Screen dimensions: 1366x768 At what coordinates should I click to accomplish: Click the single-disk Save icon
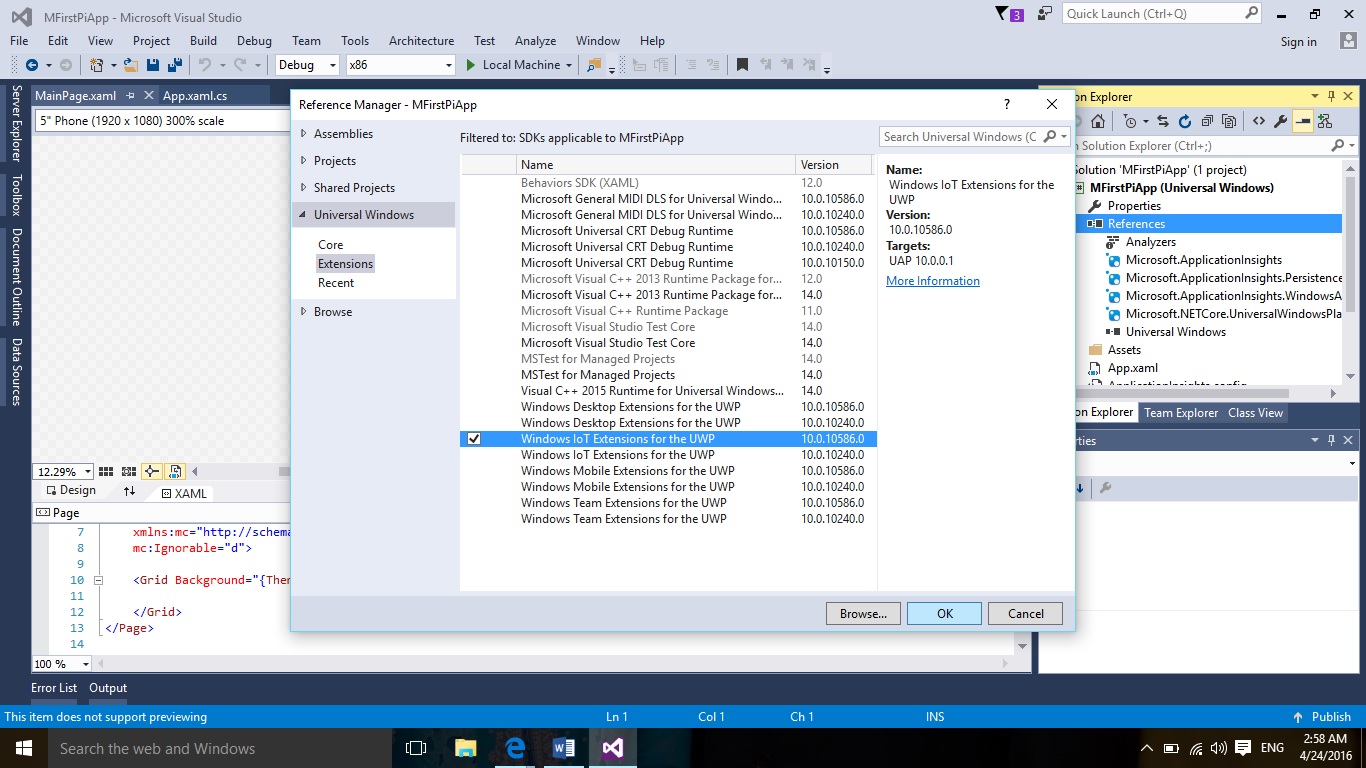pyautogui.click(x=153, y=65)
